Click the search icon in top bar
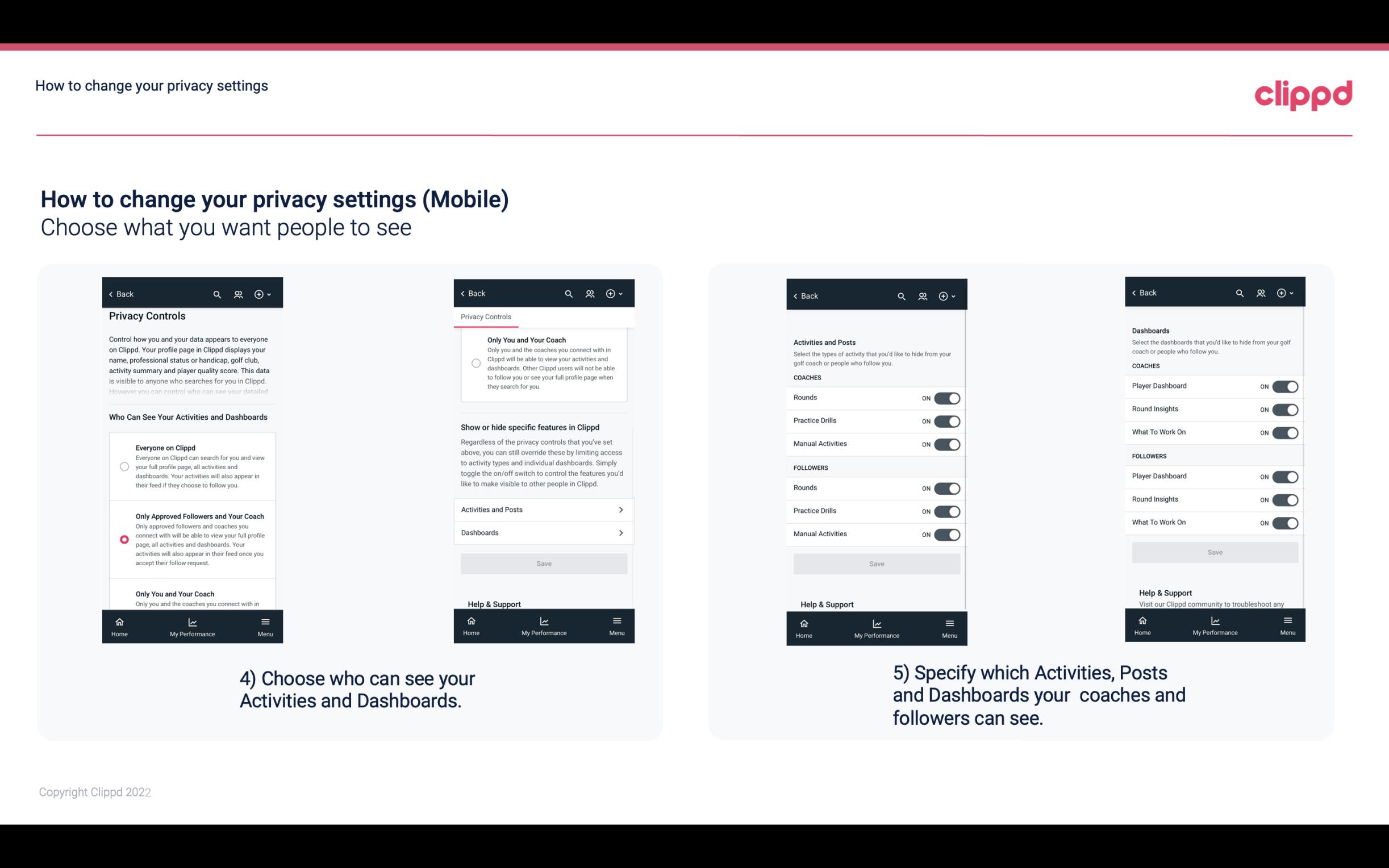Viewport: 1389px width, 868px height. (217, 294)
